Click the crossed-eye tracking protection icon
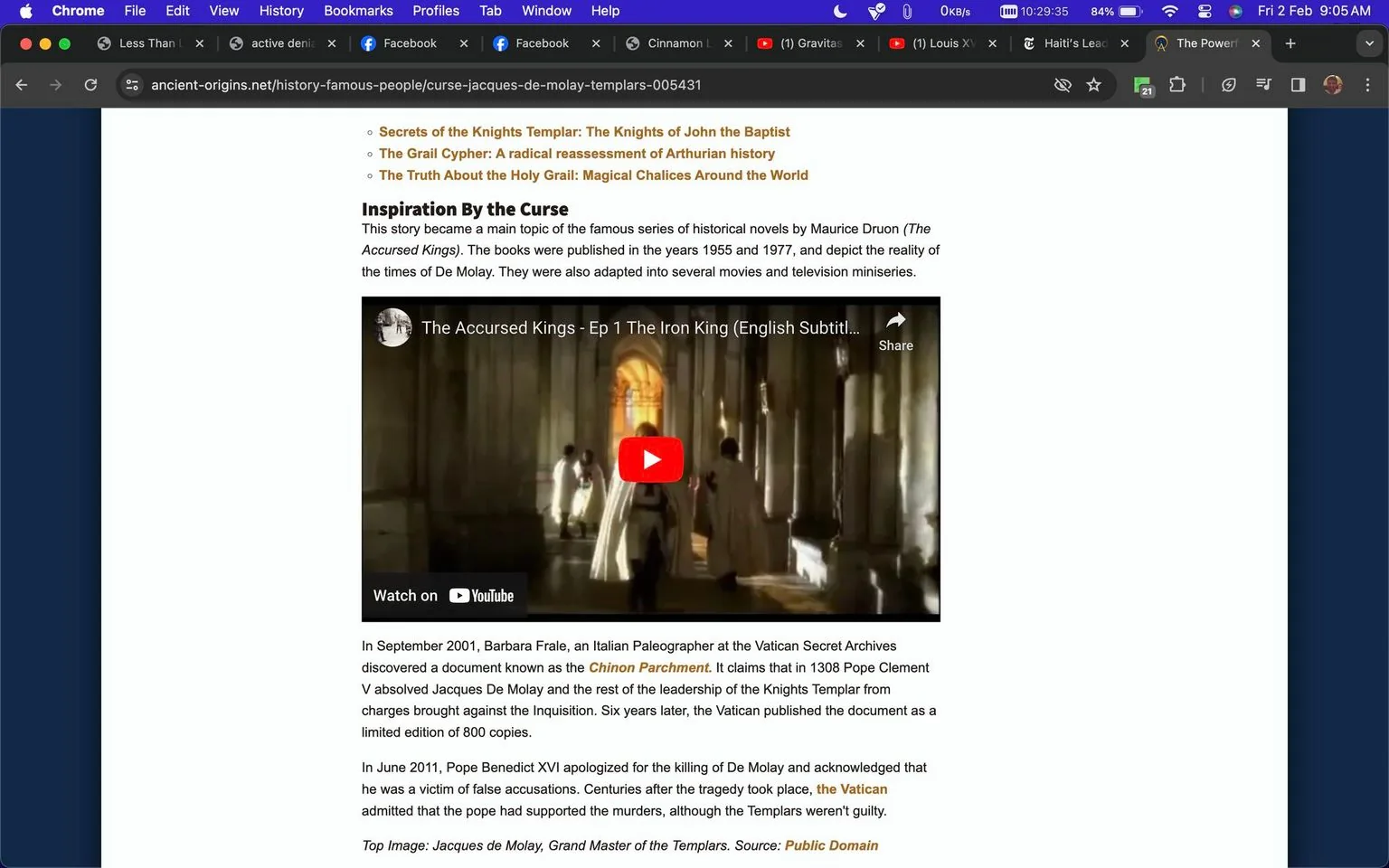This screenshot has height=868, width=1389. click(1063, 85)
